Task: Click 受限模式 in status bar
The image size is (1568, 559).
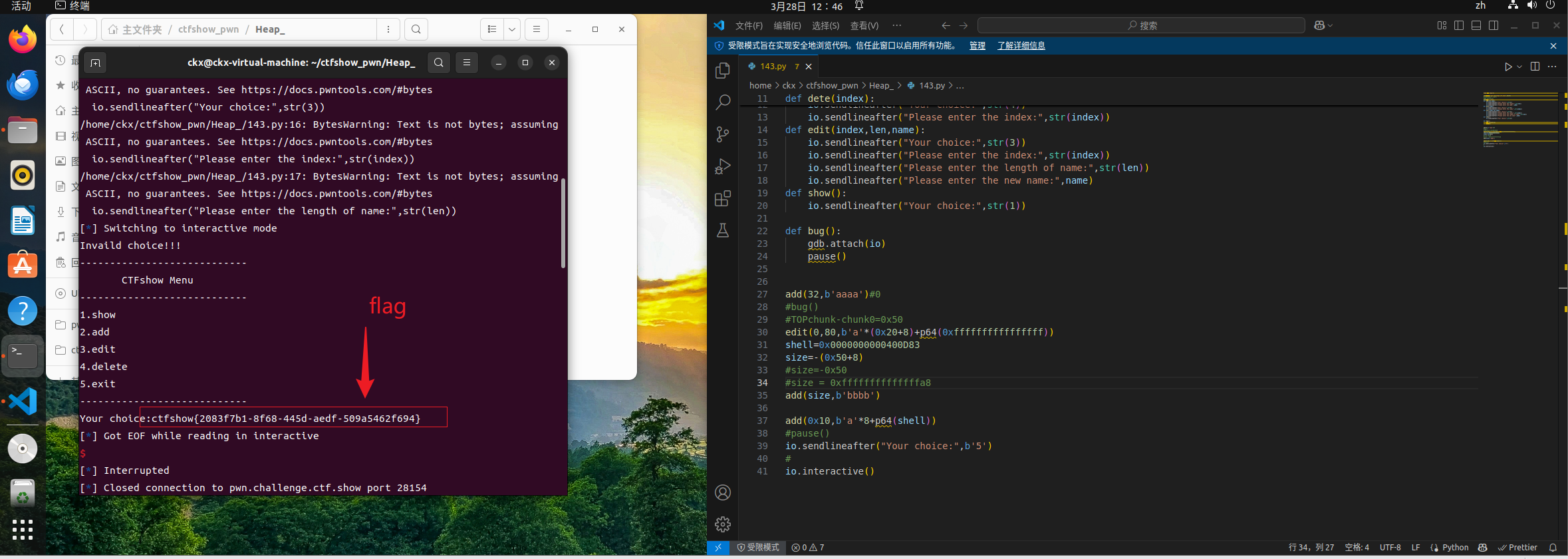Action: tap(758, 548)
